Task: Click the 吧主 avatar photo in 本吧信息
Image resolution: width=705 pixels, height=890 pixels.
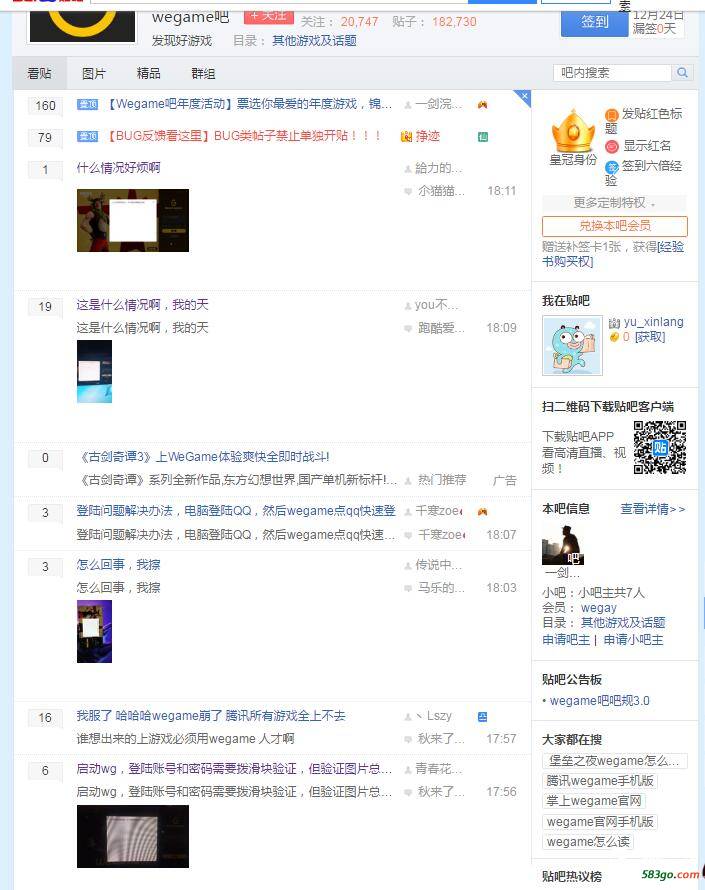Action: (x=563, y=544)
